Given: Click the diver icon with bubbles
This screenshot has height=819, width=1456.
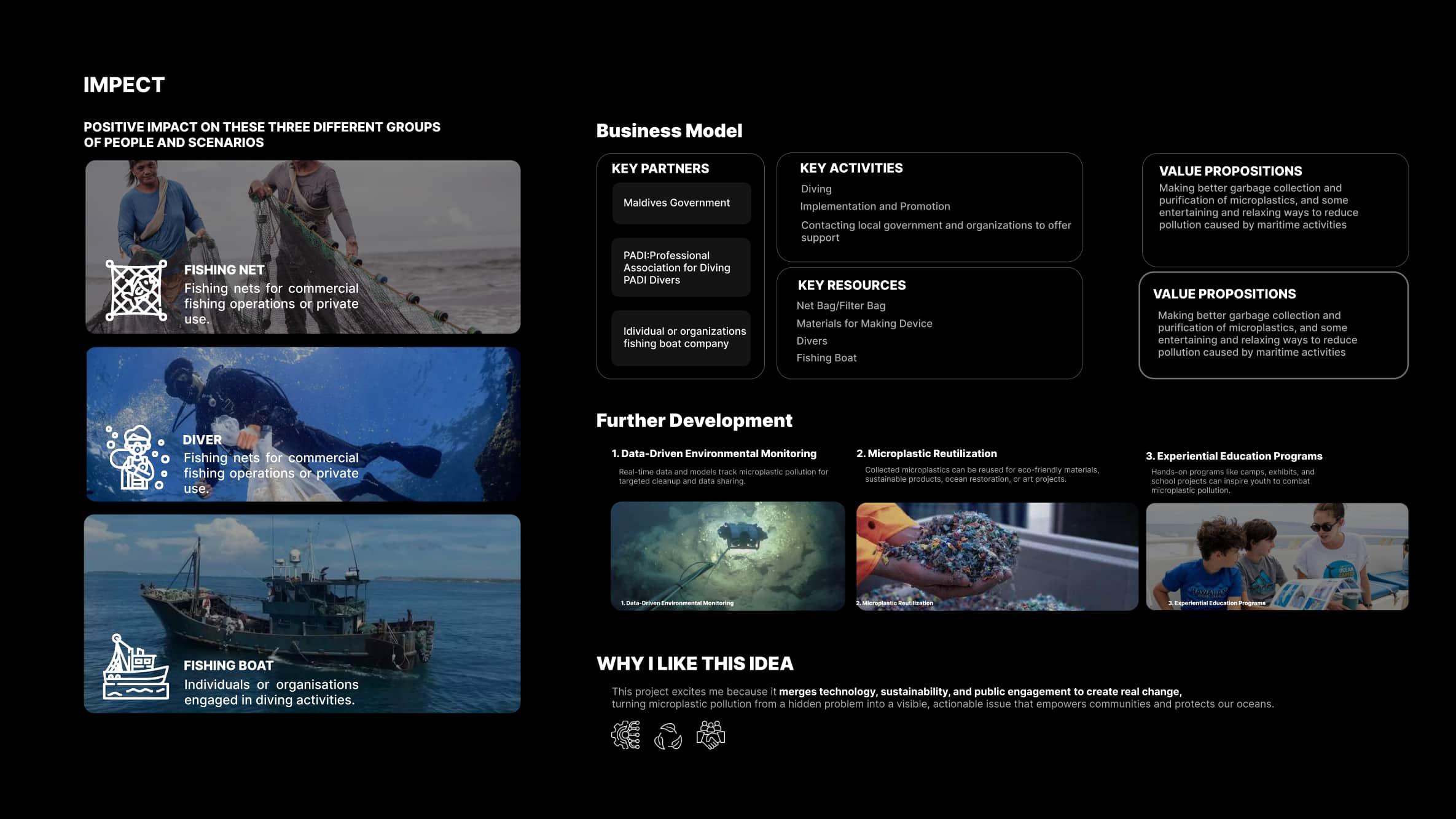Looking at the screenshot, I should pos(138,458).
